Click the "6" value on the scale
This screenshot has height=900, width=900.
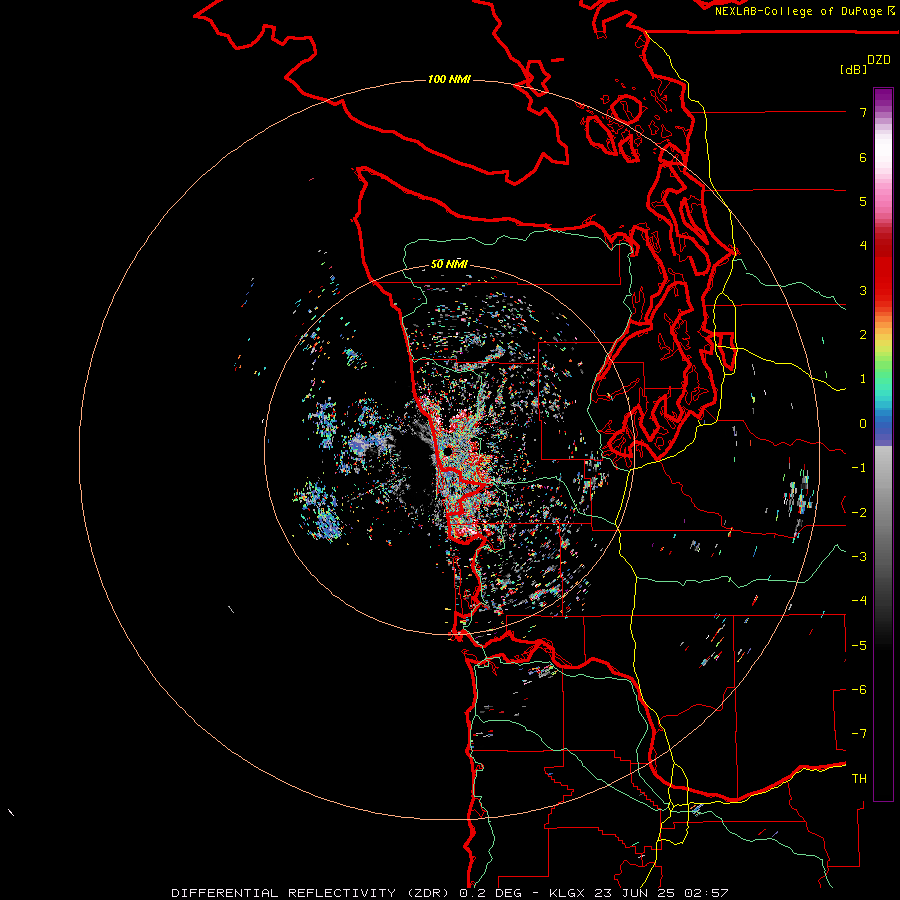[x=863, y=157]
